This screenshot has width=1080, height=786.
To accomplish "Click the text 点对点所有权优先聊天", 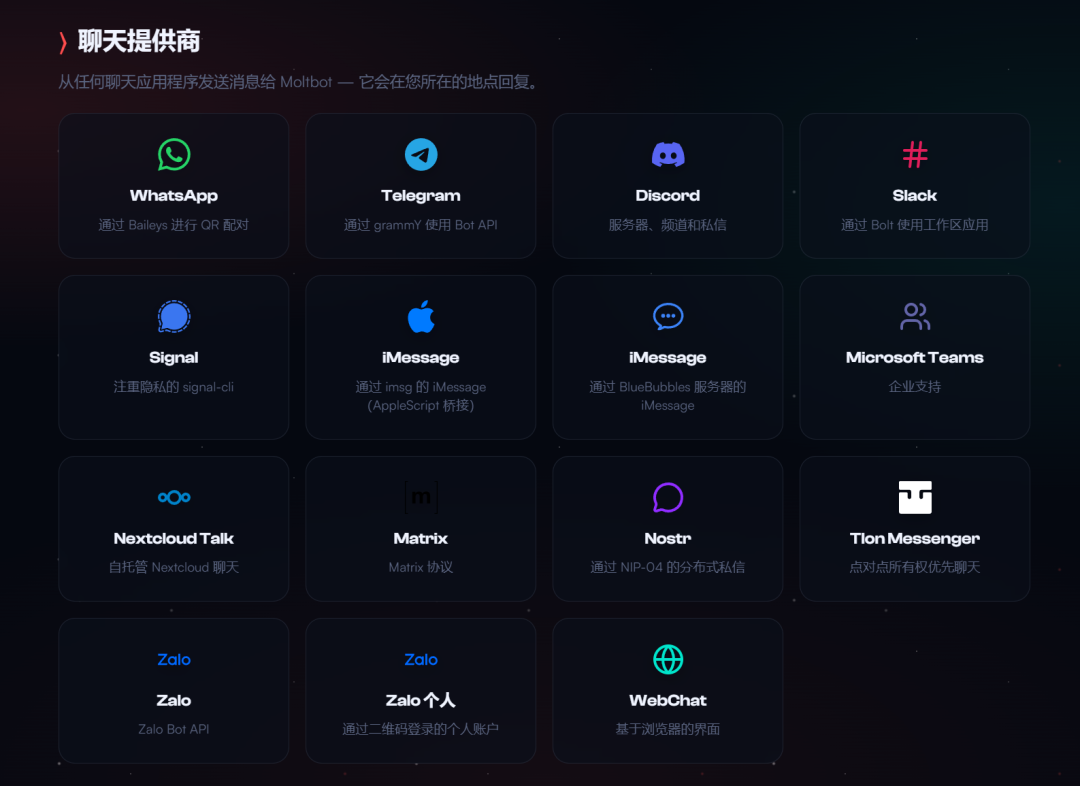I will point(915,568).
